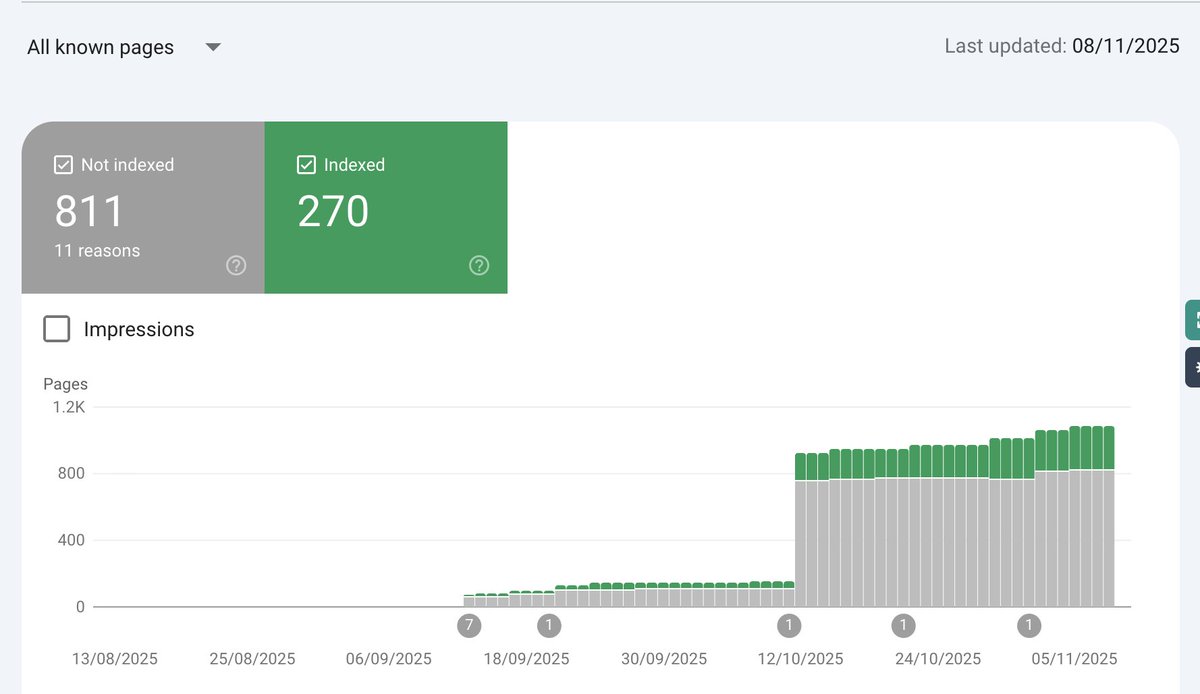
Task: Click the green side panel icon
Action: (x=1193, y=320)
